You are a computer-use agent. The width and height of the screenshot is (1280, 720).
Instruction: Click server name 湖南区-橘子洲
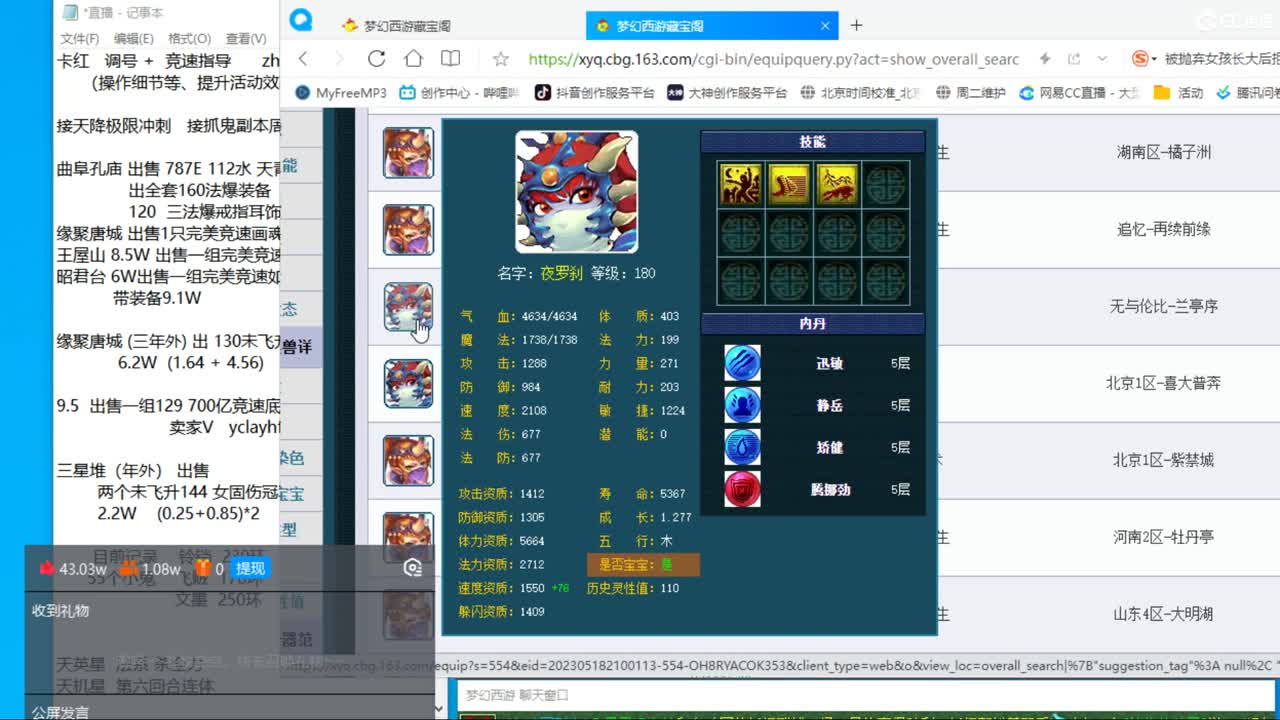[x=1164, y=152]
